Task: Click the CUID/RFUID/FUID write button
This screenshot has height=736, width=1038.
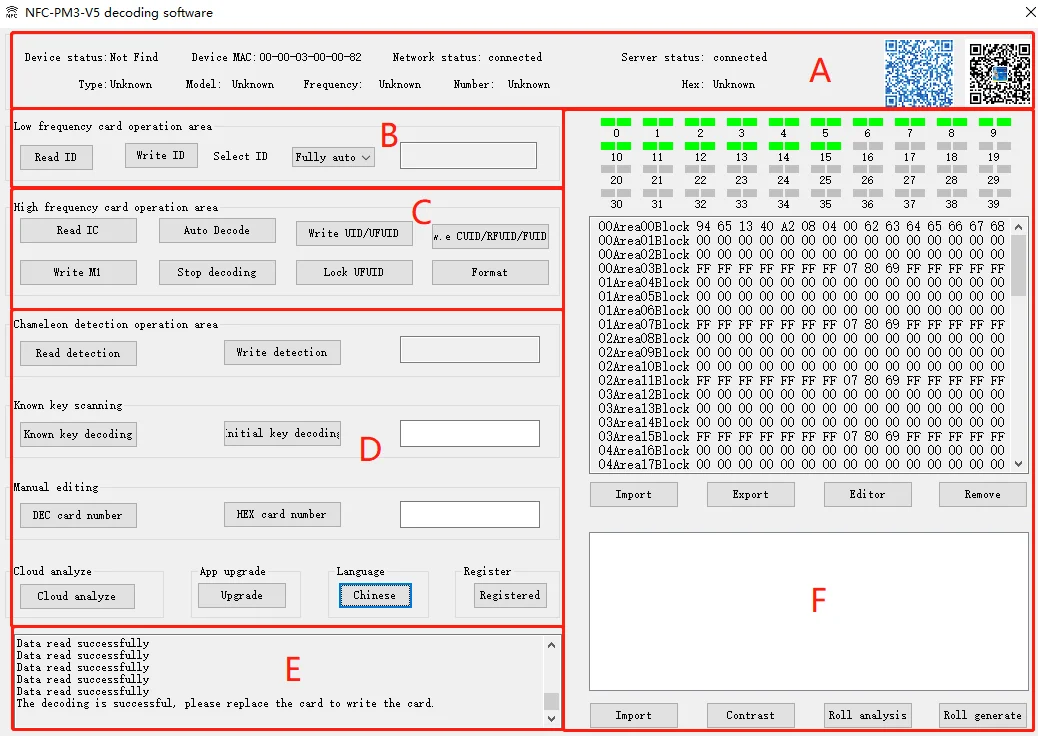Action: coord(491,236)
